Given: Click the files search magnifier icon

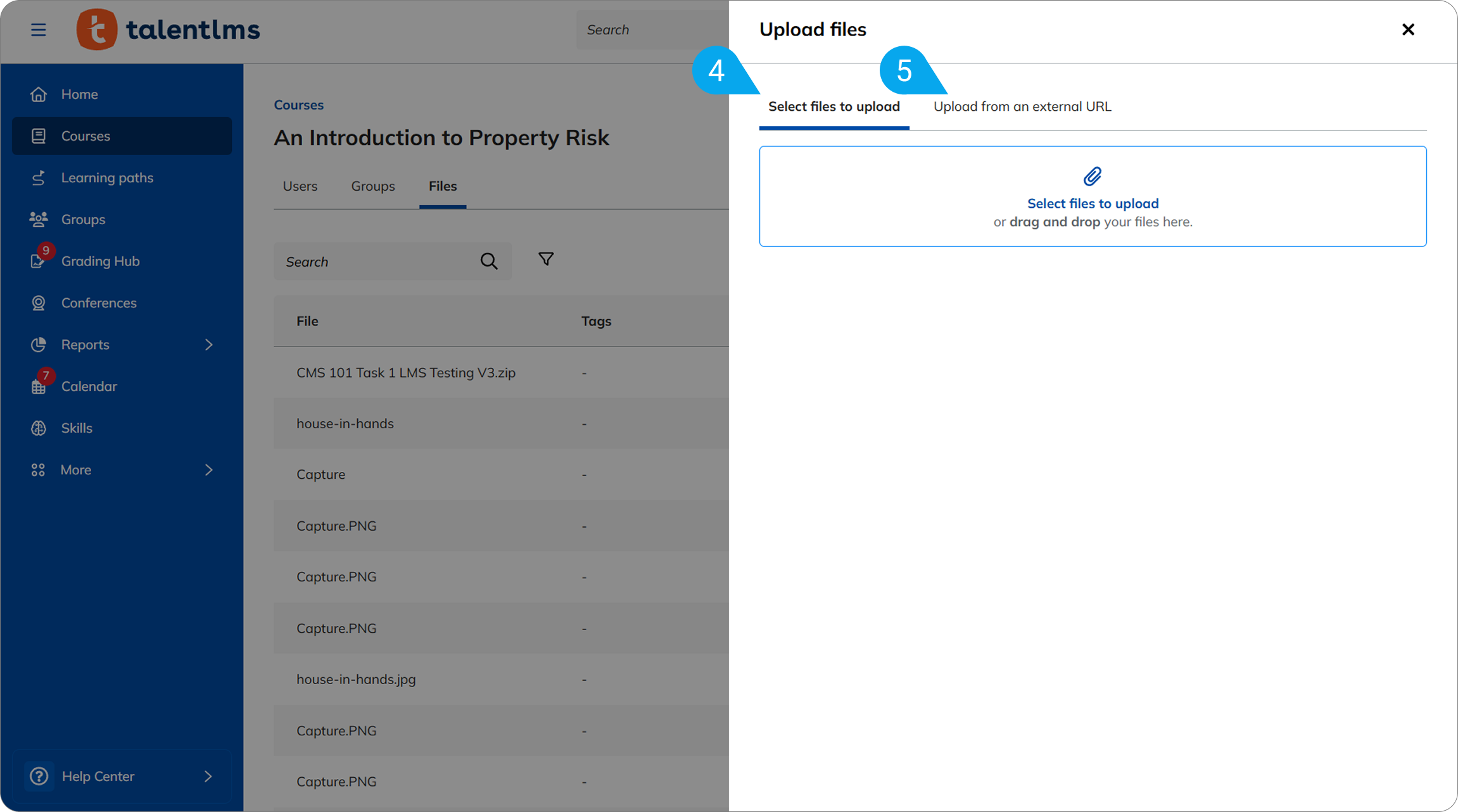Looking at the screenshot, I should (488, 261).
